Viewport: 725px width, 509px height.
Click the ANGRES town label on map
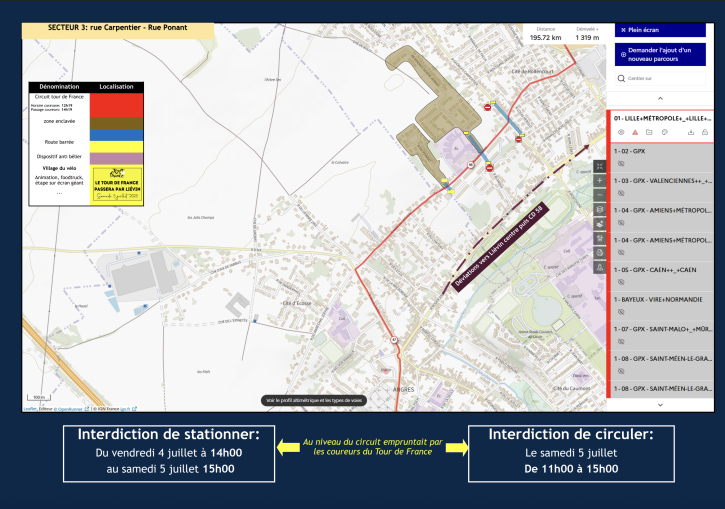pyautogui.click(x=403, y=389)
